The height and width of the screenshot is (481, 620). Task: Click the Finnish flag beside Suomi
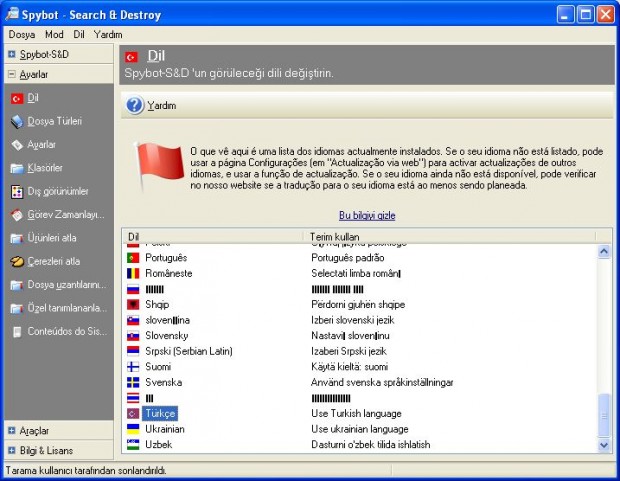pyautogui.click(x=133, y=367)
